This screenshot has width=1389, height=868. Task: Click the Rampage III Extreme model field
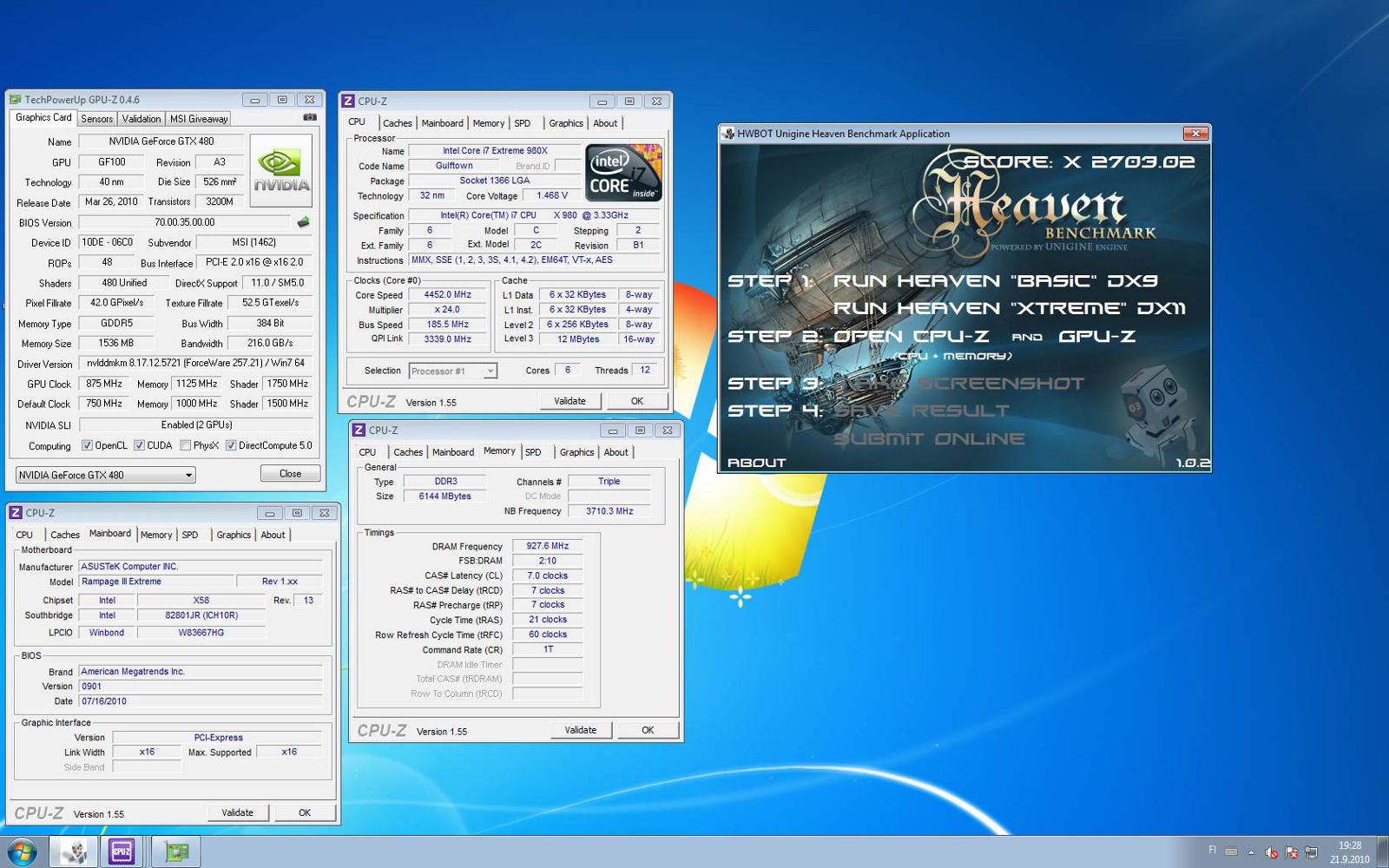[156, 582]
